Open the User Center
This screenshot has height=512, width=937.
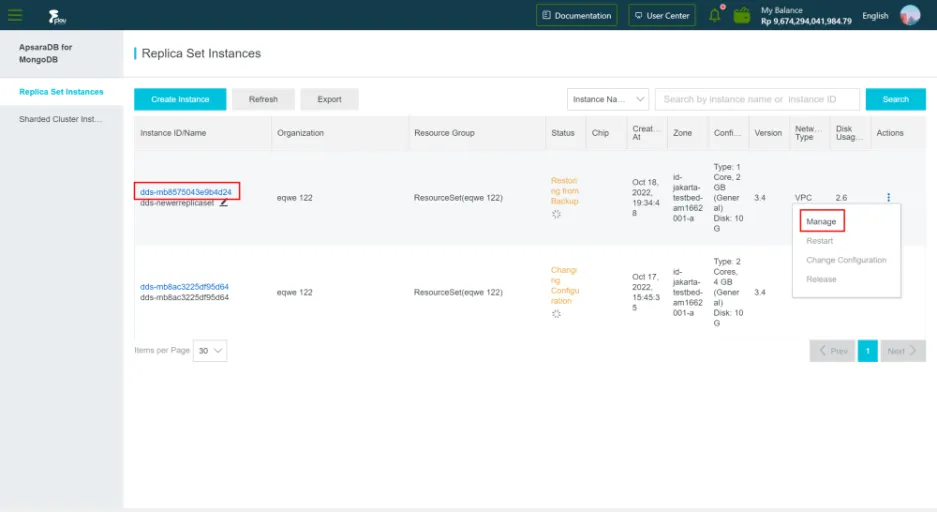click(x=662, y=16)
